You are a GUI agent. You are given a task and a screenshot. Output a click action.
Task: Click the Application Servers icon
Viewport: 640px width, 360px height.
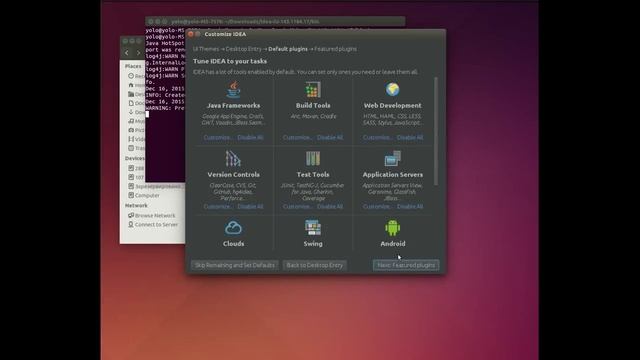pyautogui.click(x=393, y=158)
